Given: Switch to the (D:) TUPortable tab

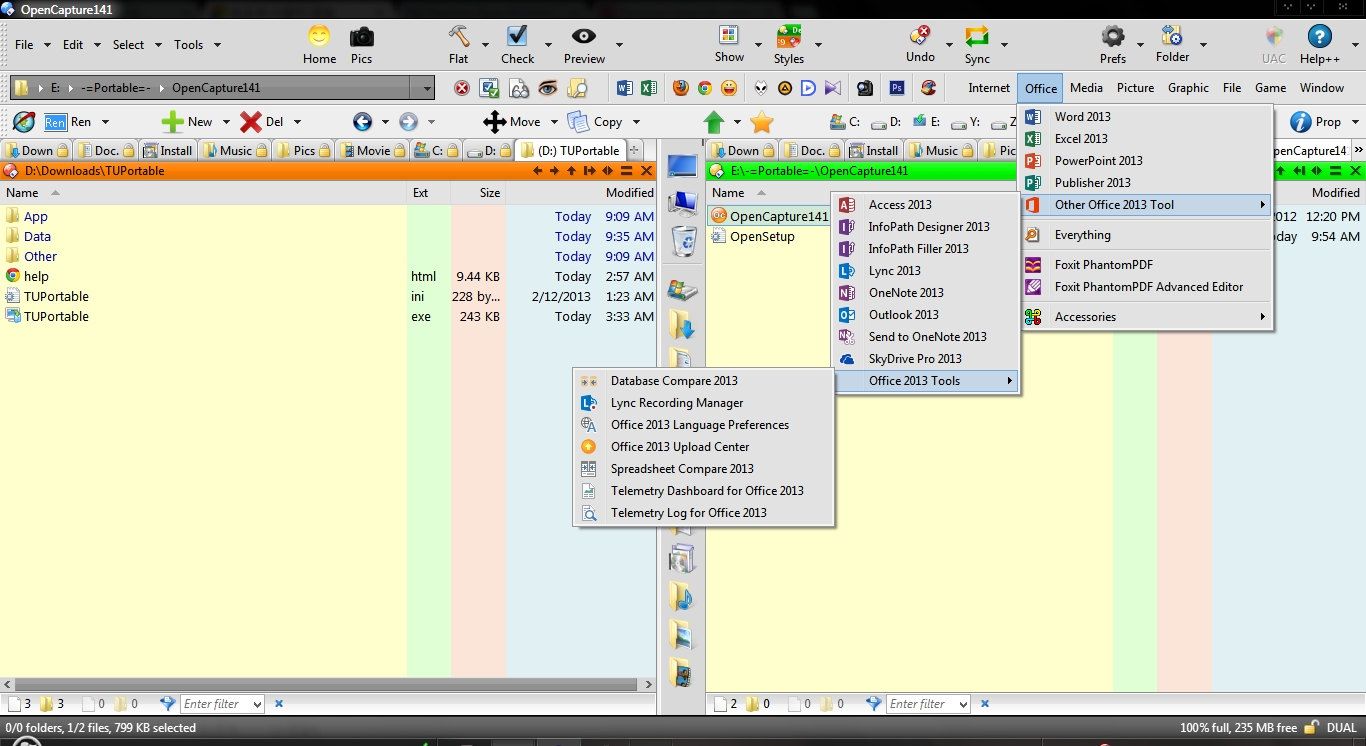Looking at the screenshot, I should 572,151.
